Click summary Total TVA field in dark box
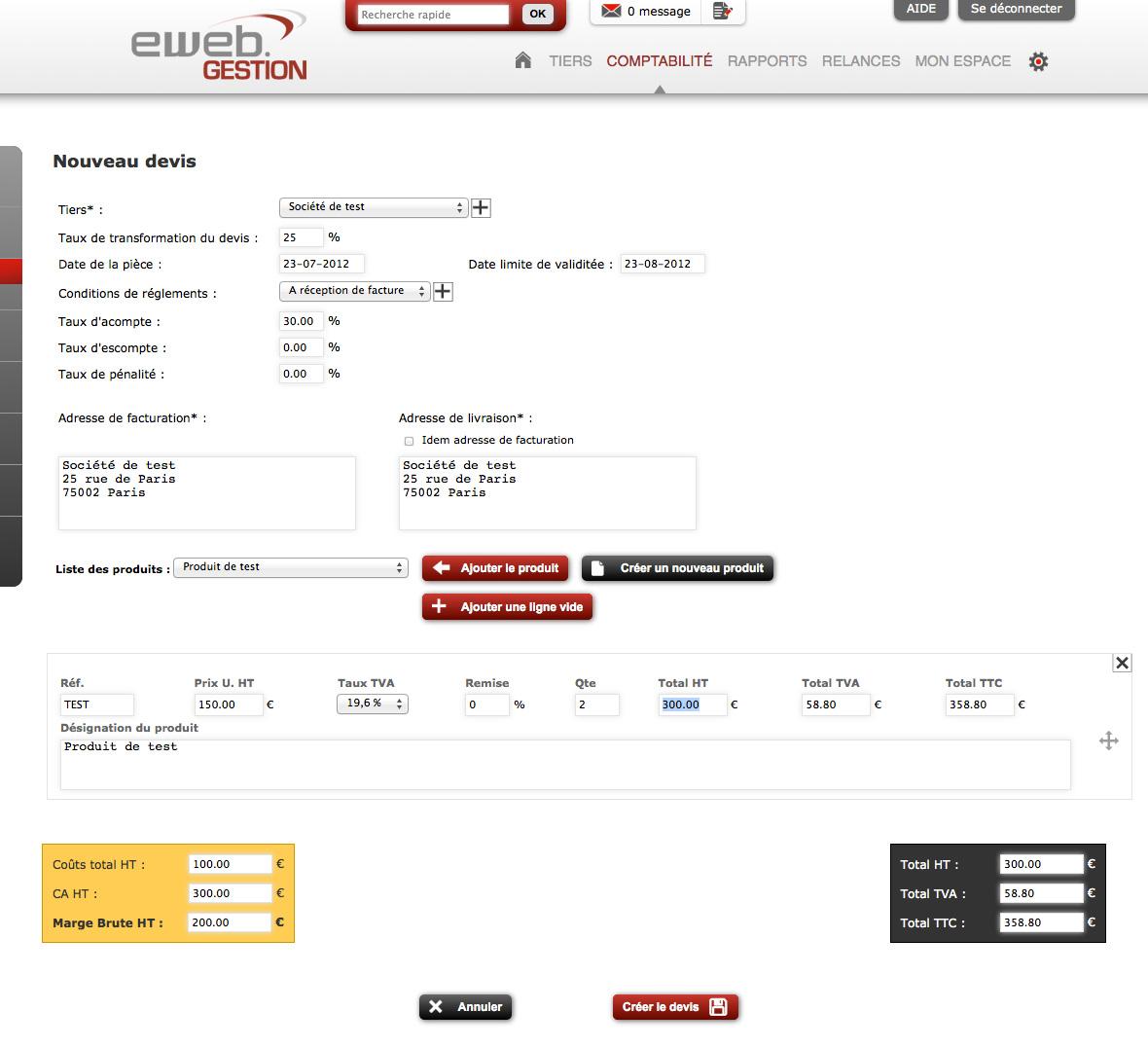The height and width of the screenshot is (1047, 1148). (x=1041, y=893)
